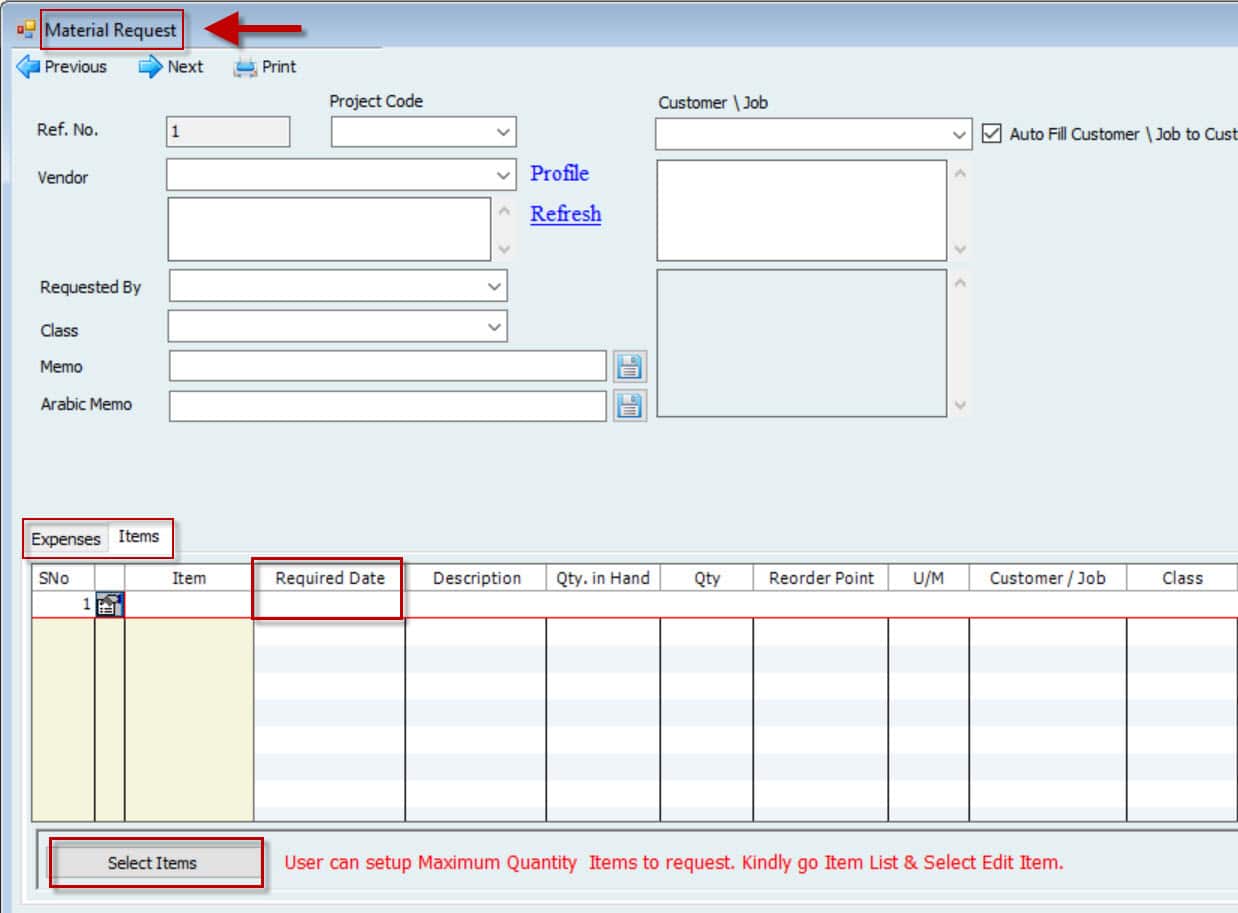Expand the Requested By combo box

tap(494, 286)
